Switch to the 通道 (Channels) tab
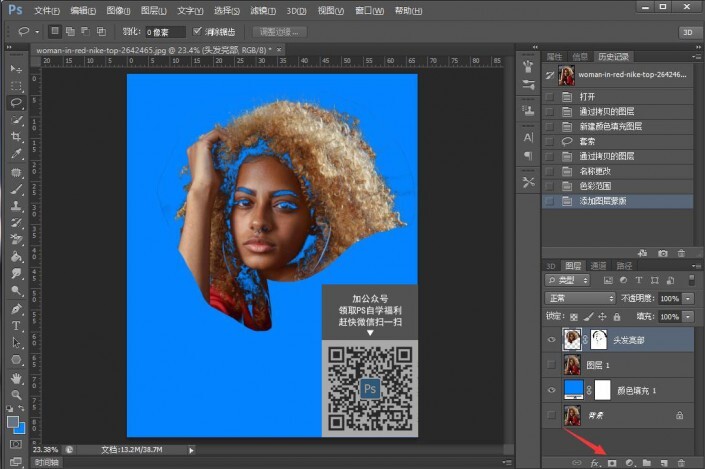 598,266
